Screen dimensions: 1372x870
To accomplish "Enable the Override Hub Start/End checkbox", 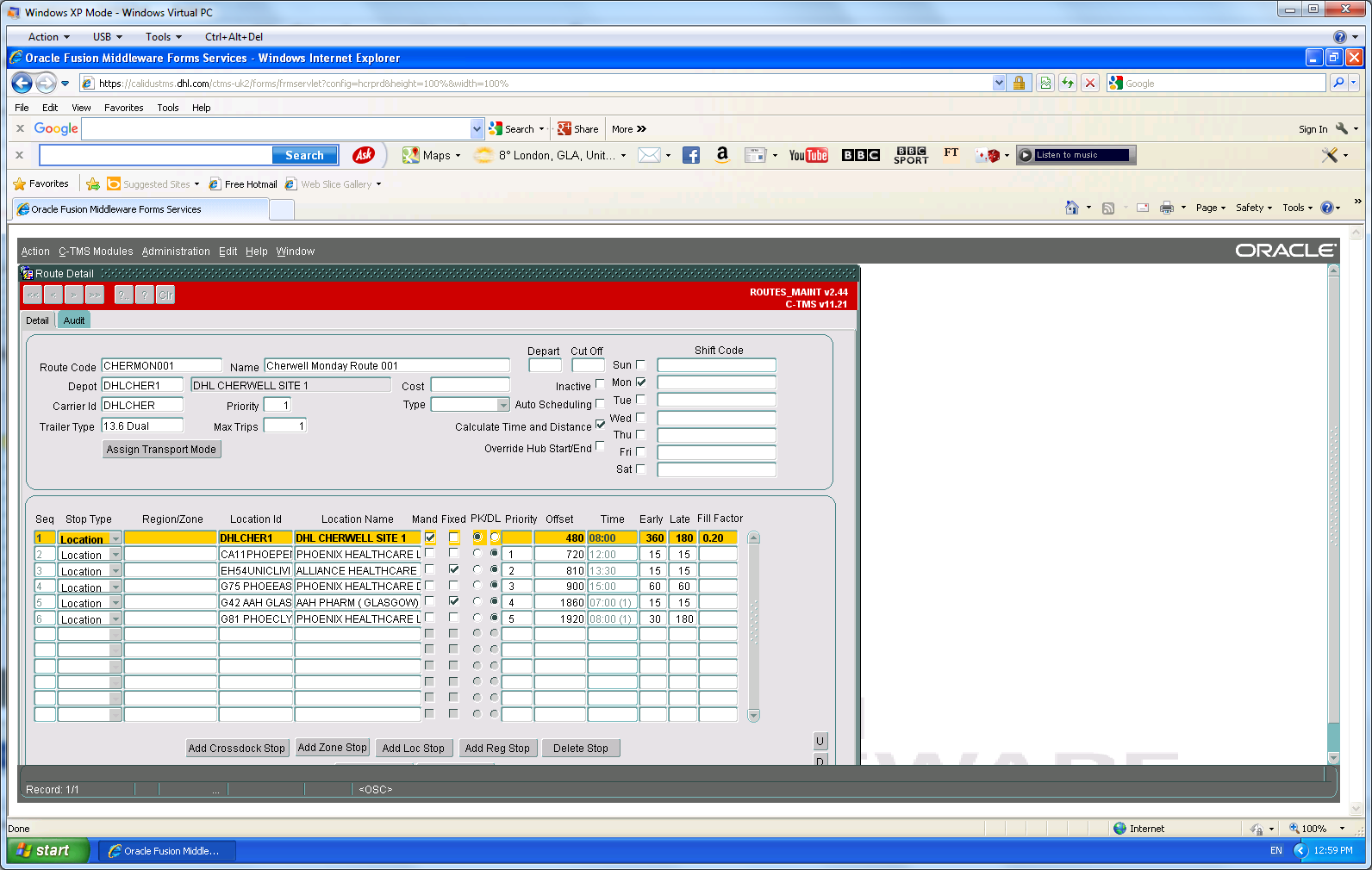I will click(x=600, y=446).
